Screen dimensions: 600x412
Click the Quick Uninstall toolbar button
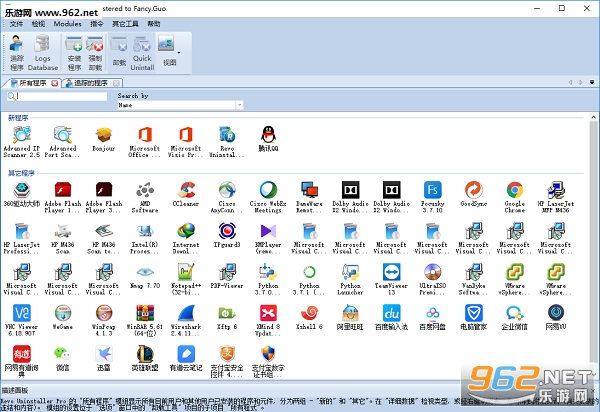pos(142,53)
